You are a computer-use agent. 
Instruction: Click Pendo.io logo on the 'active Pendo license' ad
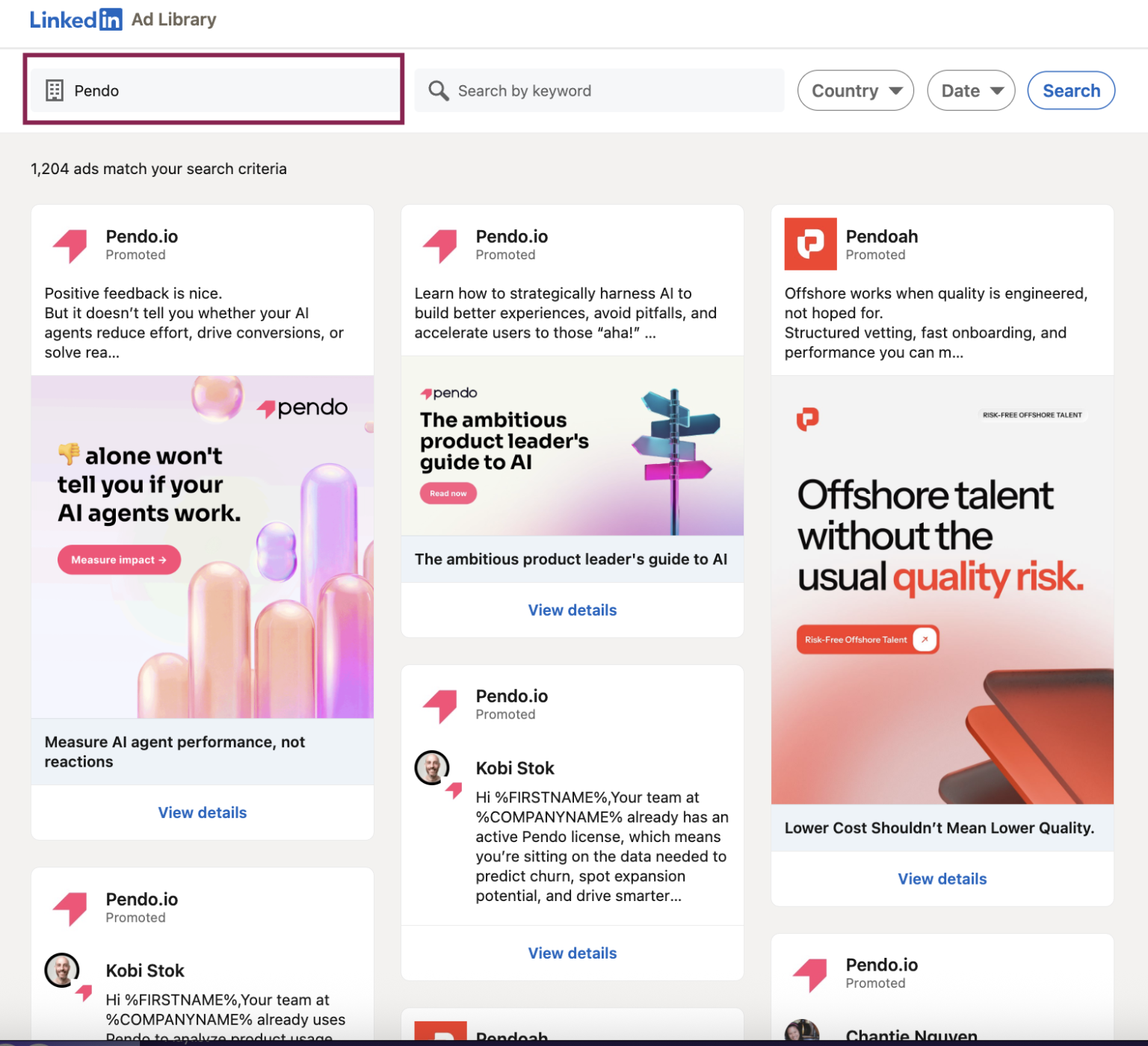[x=440, y=705]
